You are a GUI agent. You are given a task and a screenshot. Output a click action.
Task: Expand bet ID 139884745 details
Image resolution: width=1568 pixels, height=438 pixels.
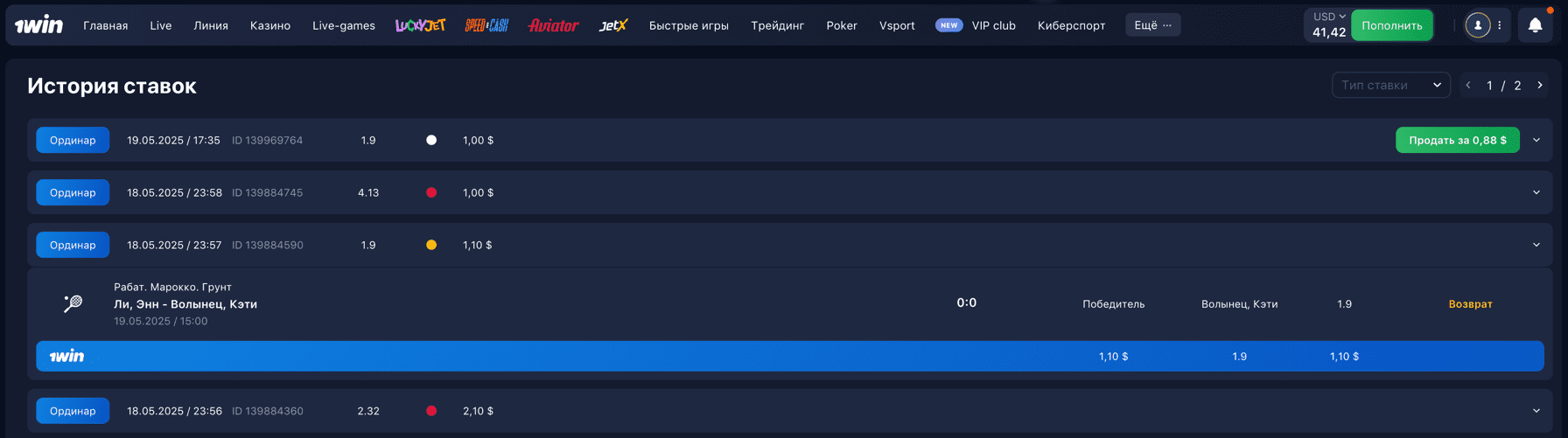click(1536, 192)
